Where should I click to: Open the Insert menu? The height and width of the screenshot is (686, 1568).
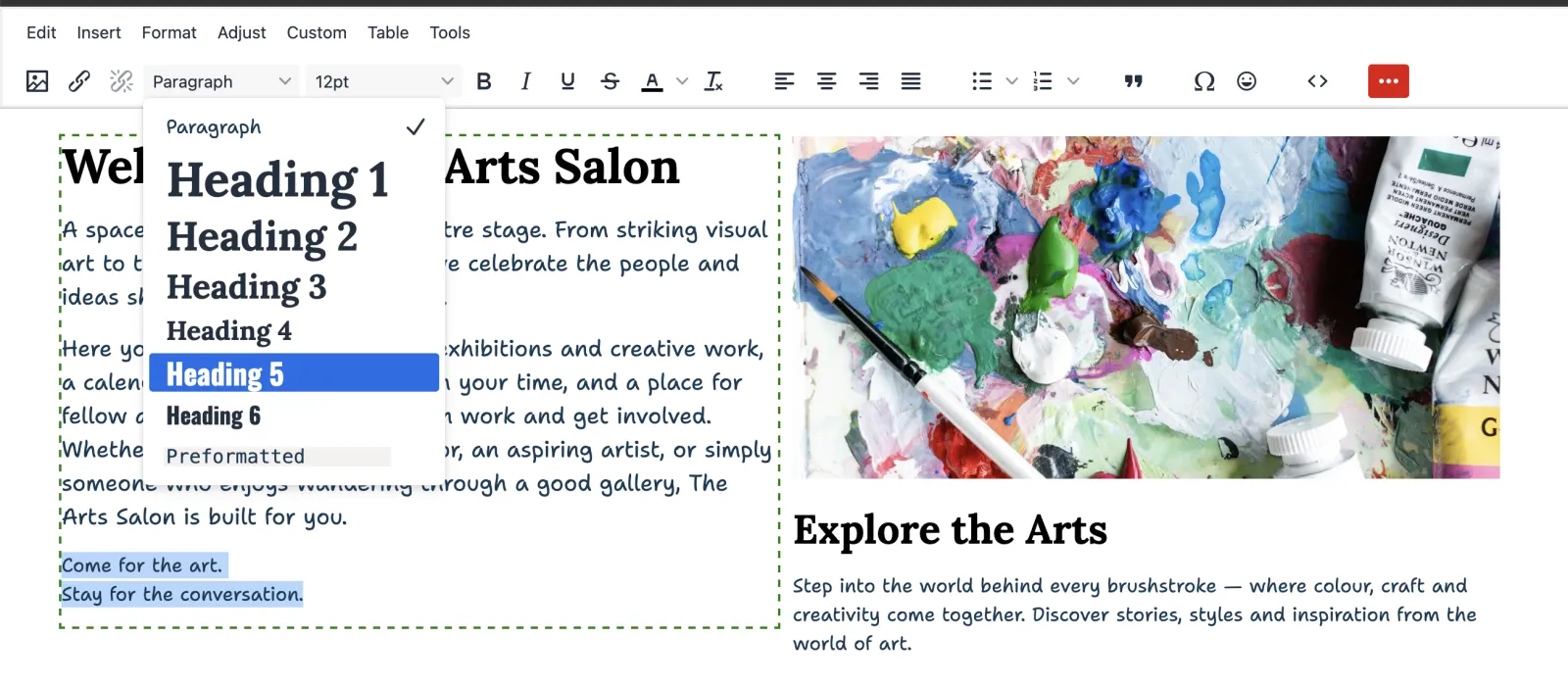coord(99,32)
